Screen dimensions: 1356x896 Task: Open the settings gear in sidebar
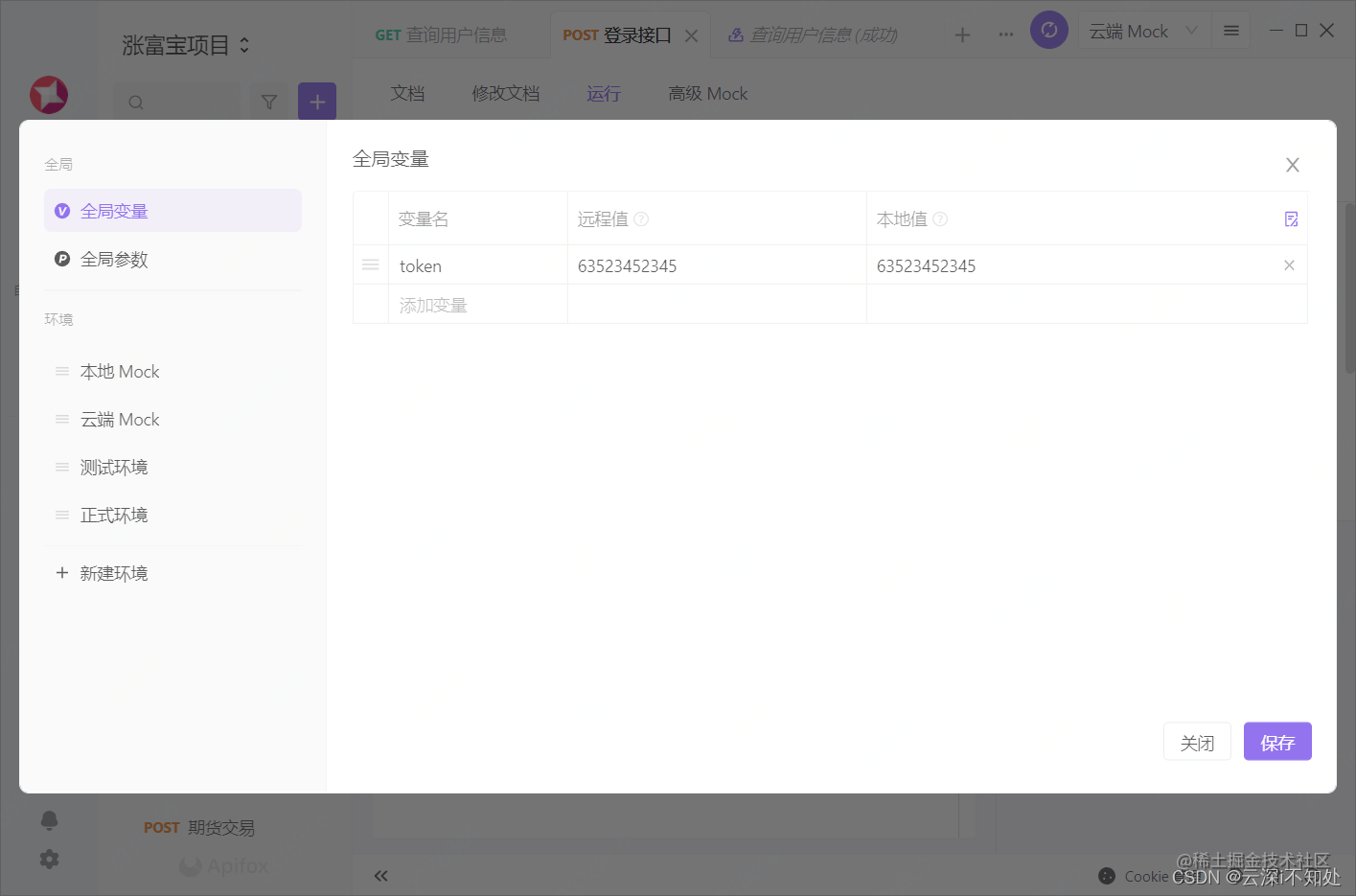49,860
